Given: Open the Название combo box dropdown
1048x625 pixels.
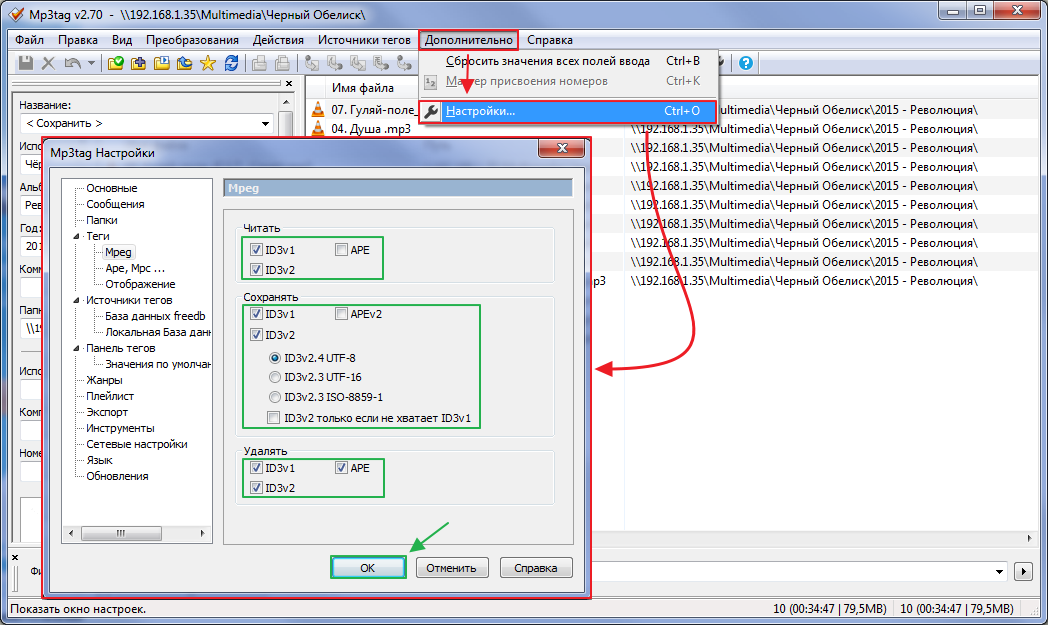Looking at the screenshot, I should pos(265,124).
